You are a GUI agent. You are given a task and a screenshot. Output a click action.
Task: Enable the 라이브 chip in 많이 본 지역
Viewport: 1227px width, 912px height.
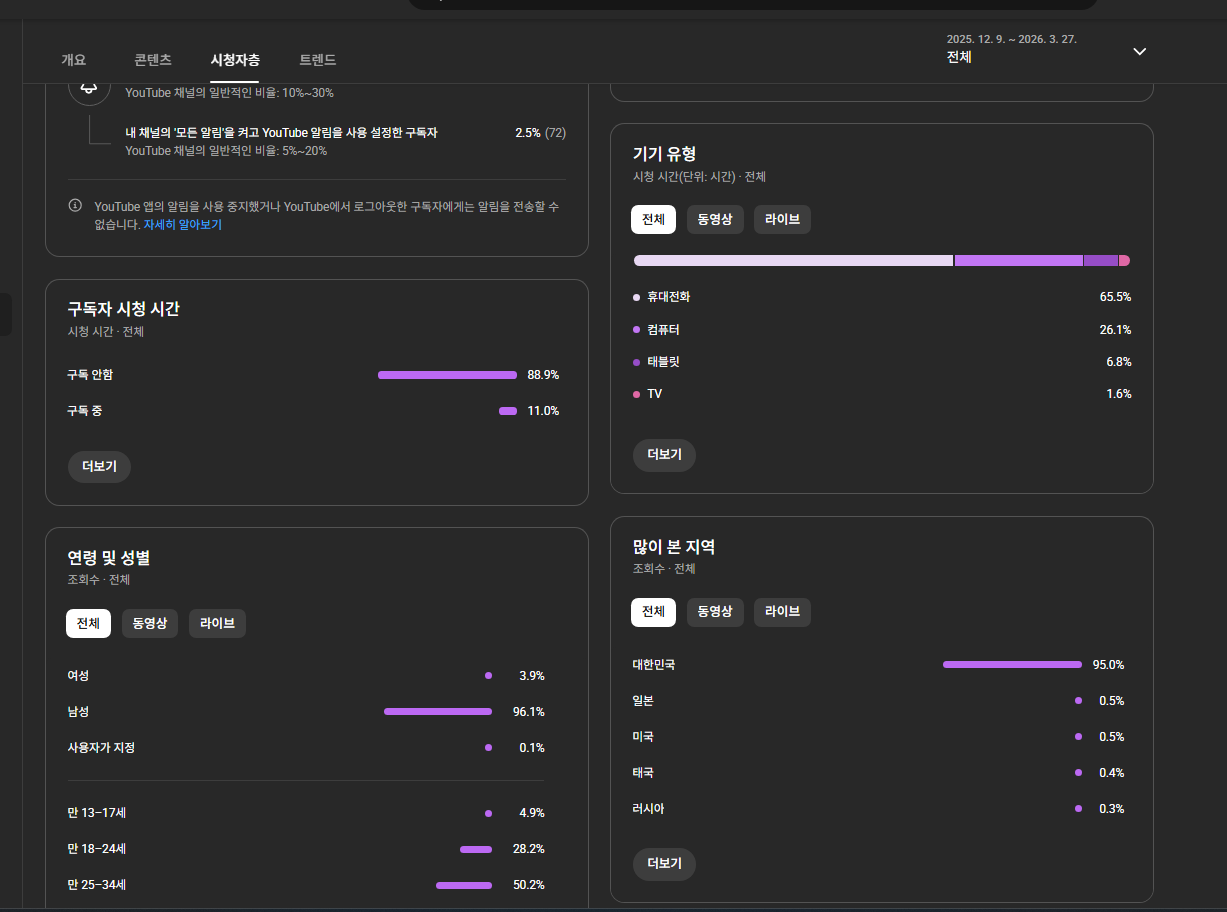pos(782,611)
